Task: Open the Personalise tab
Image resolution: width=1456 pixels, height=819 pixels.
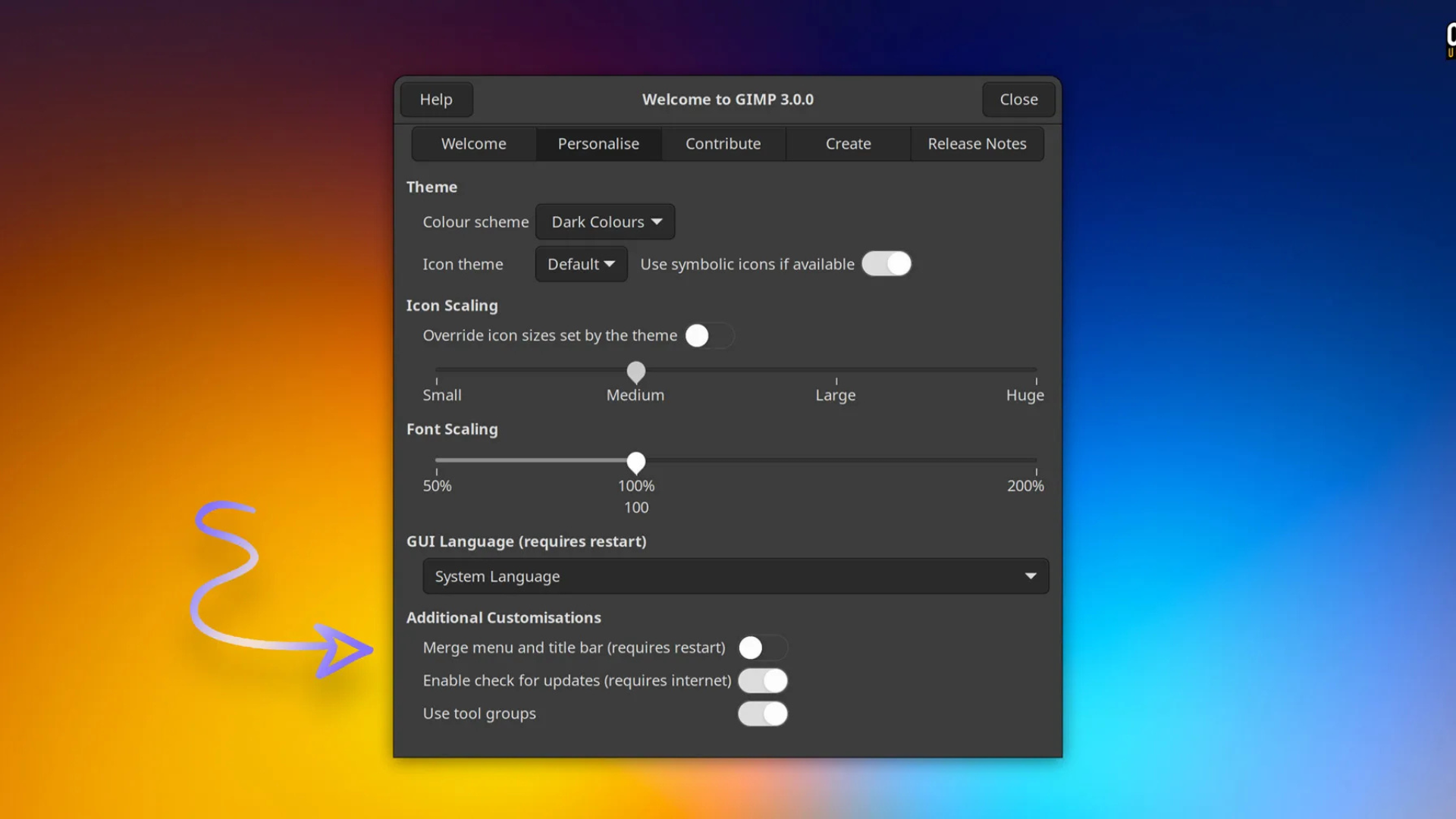Action: click(598, 144)
